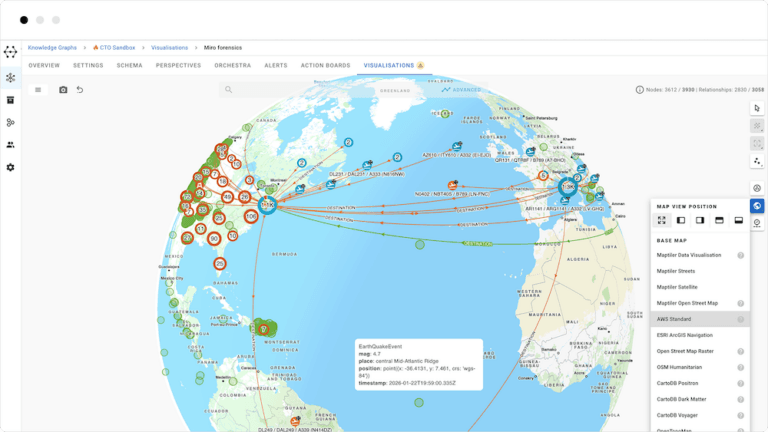Open the globe map view settings

point(757,206)
